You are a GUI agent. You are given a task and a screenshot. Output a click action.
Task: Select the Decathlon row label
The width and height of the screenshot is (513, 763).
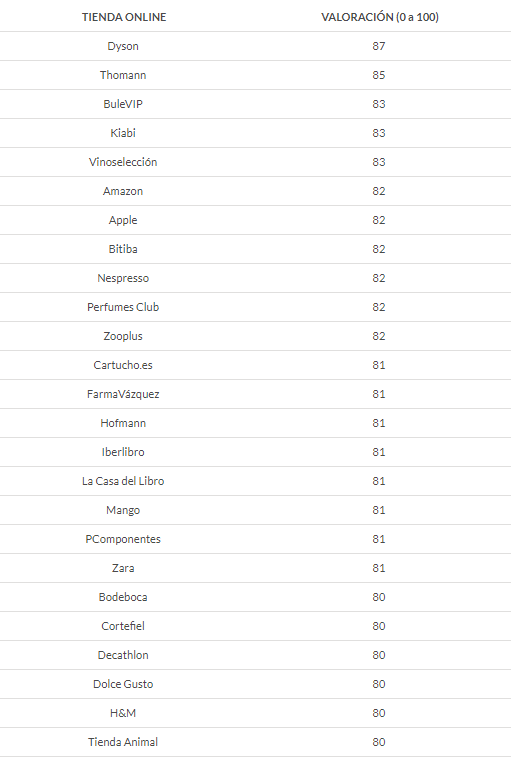coord(123,655)
